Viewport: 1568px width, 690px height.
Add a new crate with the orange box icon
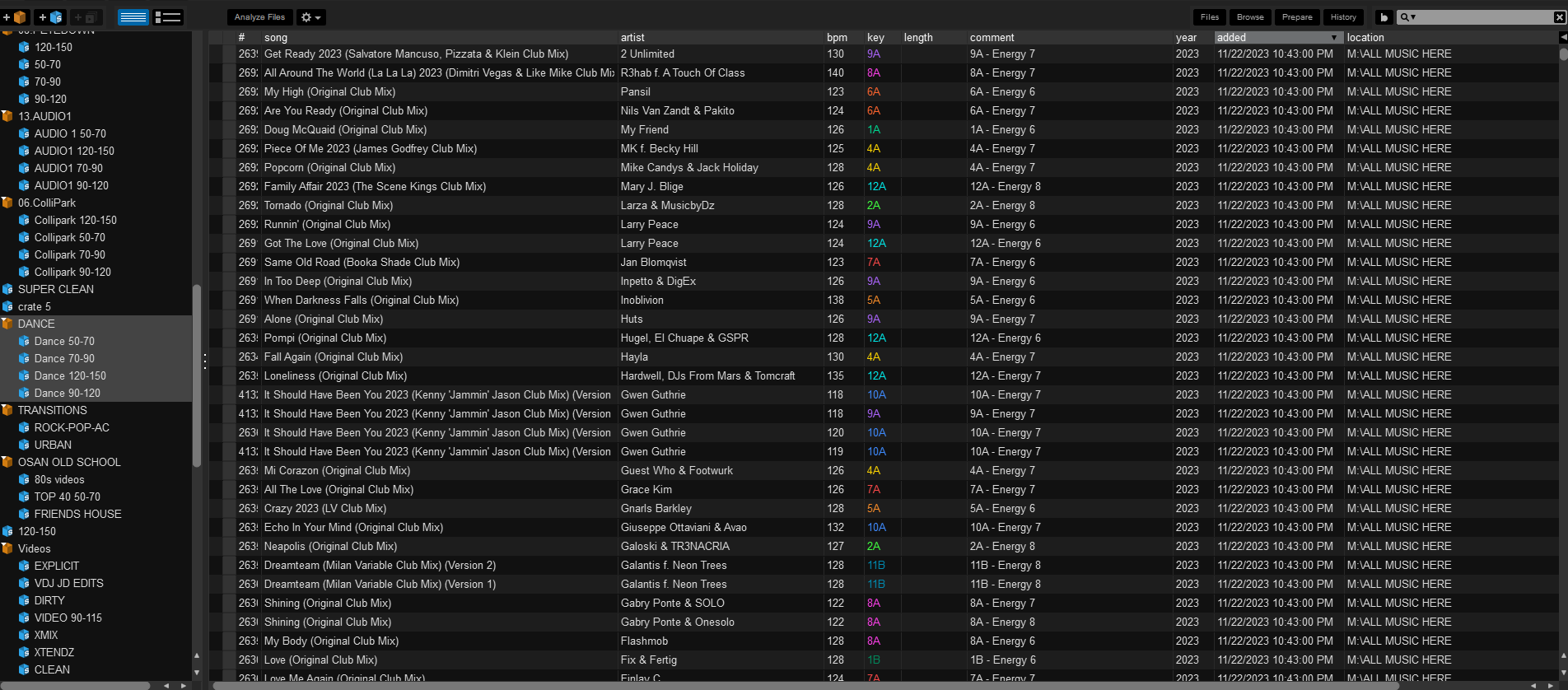click(15, 16)
